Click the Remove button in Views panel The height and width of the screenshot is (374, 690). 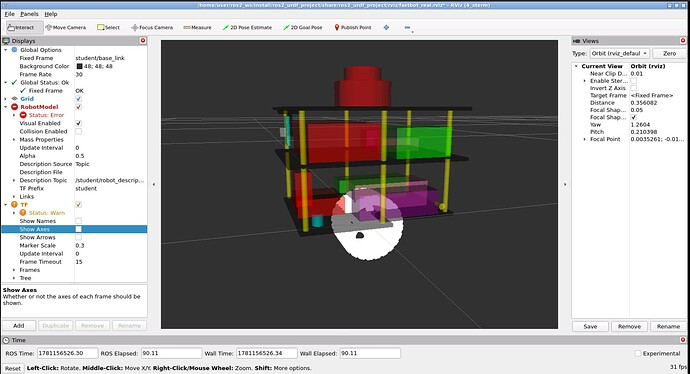[629, 326]
